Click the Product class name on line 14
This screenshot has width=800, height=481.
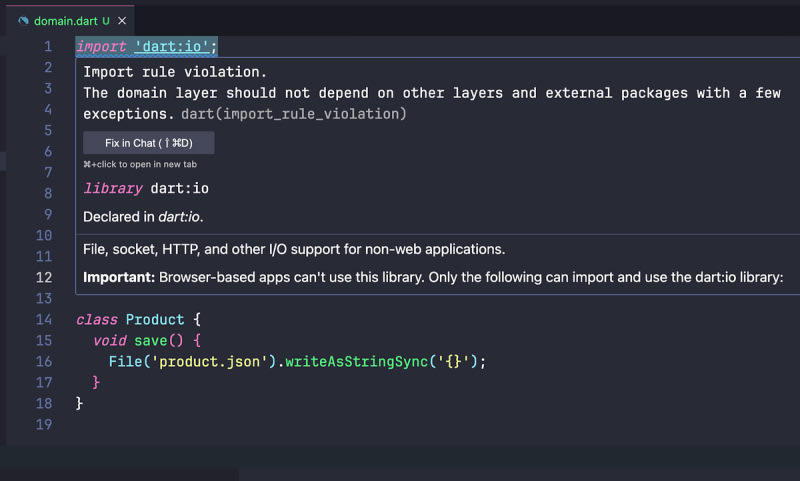pos(155,320)
